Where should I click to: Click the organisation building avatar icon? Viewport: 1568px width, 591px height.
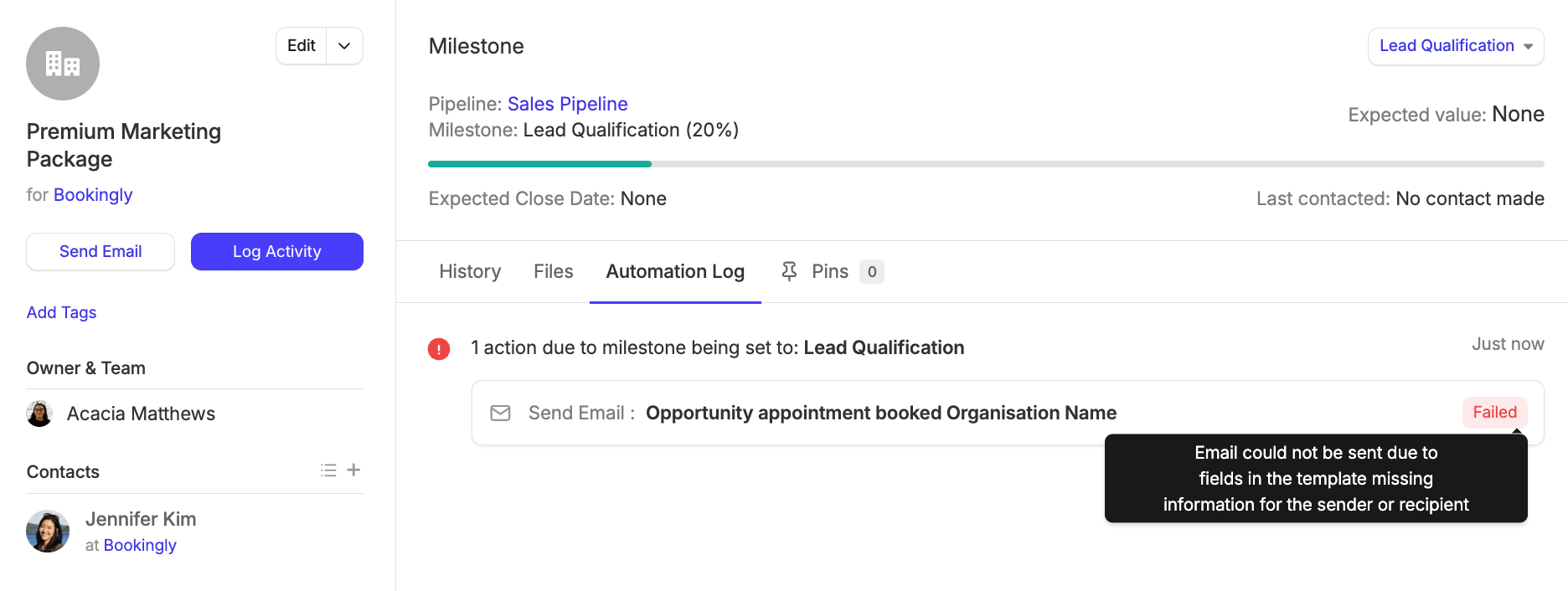click(63, 64)
